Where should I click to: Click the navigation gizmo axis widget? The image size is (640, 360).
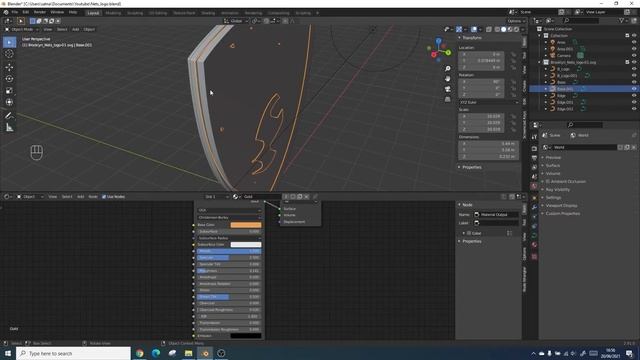point(439,50)
